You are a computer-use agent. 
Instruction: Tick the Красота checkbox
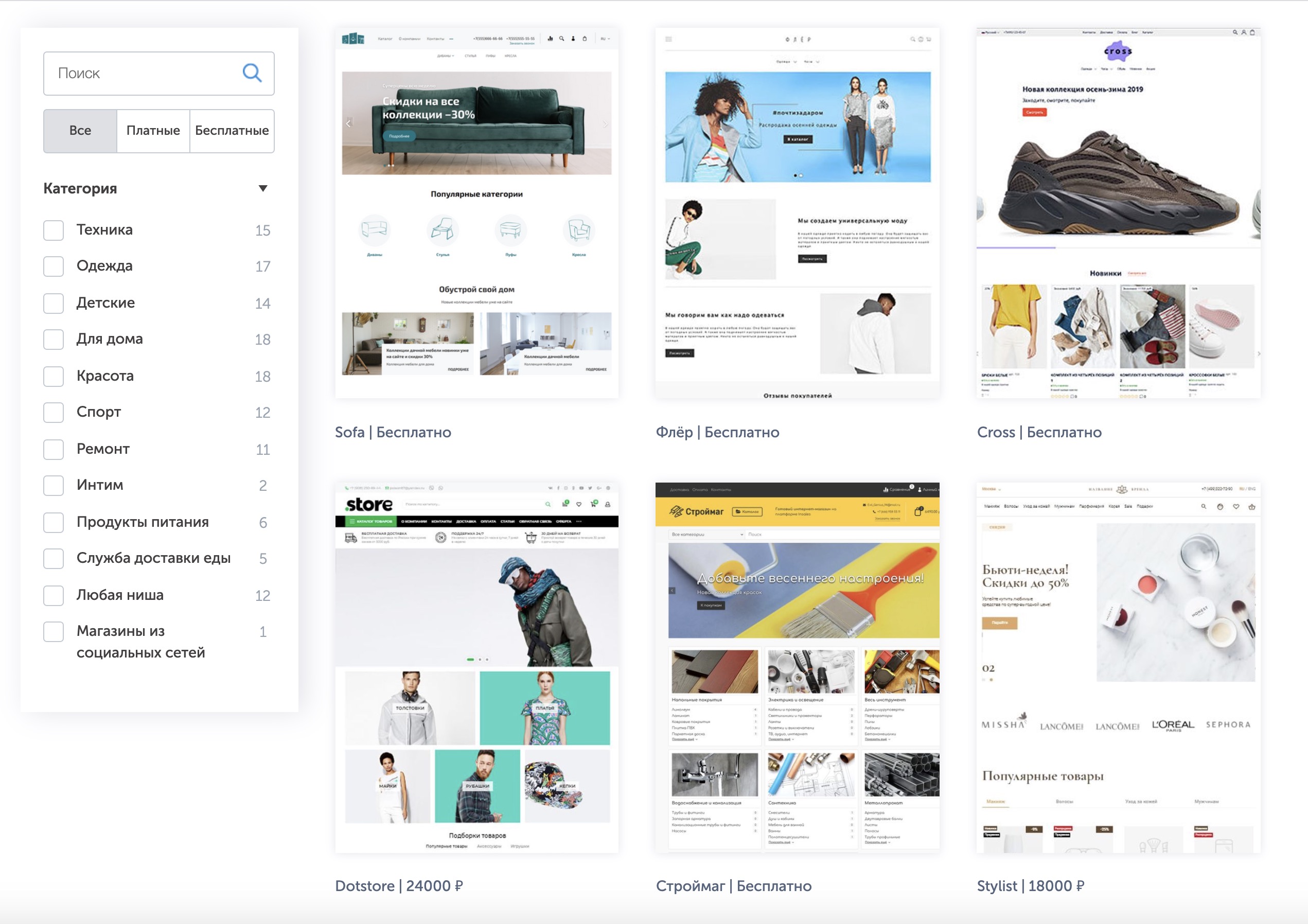(54, 376)
